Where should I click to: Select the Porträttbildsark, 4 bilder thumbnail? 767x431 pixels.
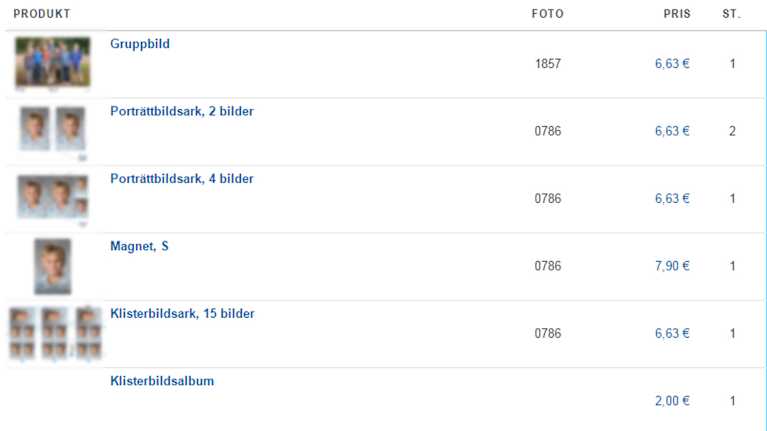[x=53, y=197]
